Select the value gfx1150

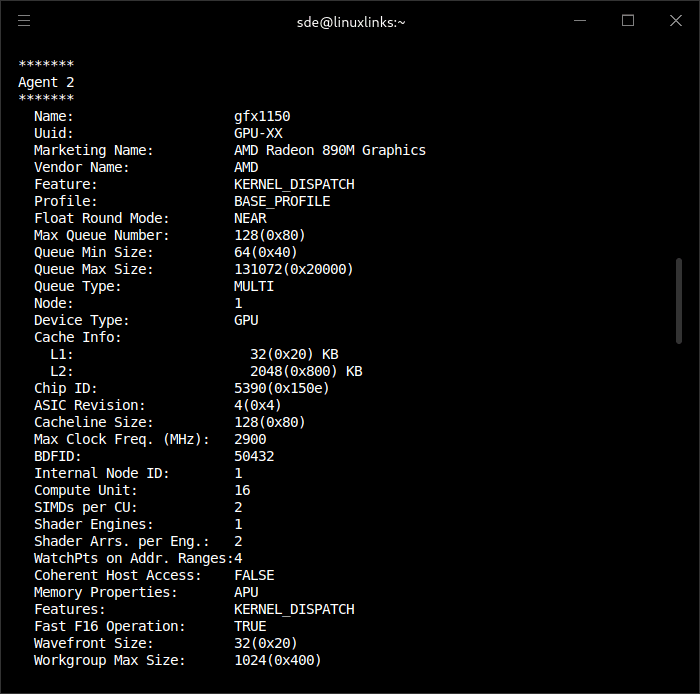262,116
